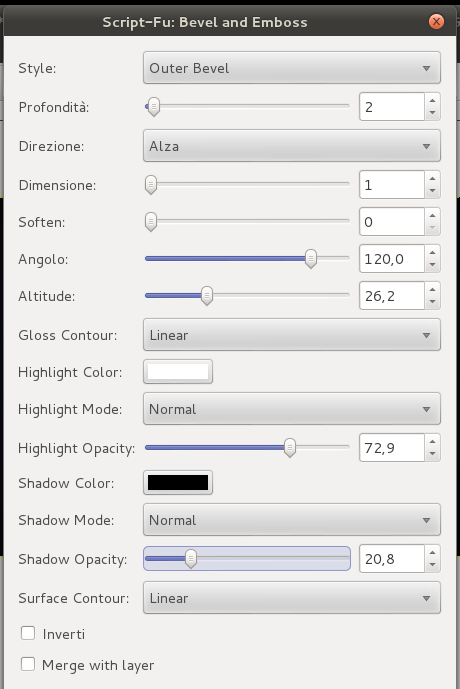Open the Direzione dropdown showing Alza

coord(292,146)
